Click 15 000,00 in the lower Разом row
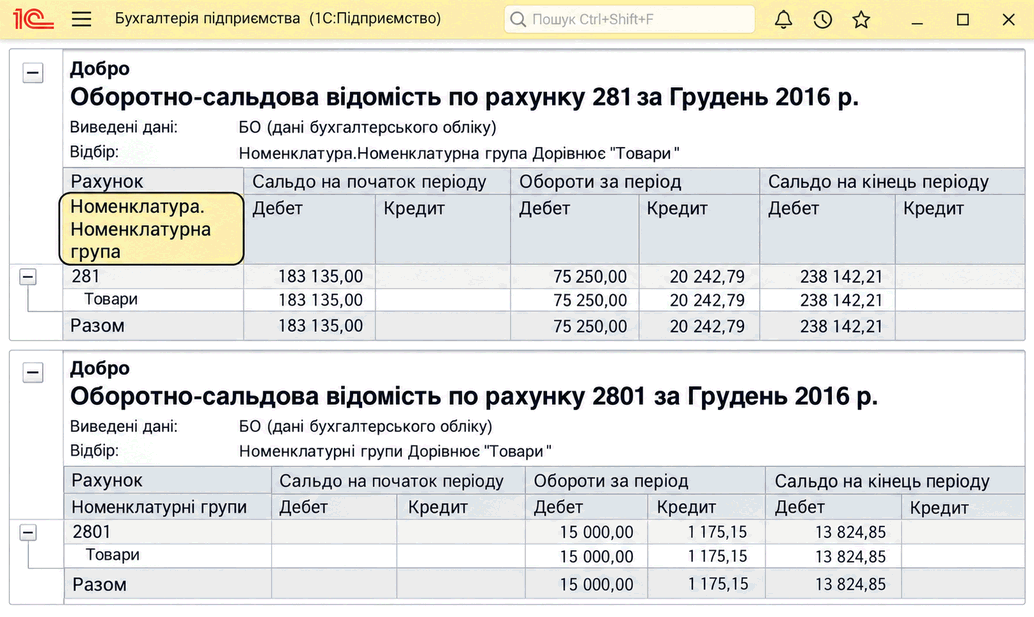The height and width of the screenshot is (617, 1034). pos(597,585)
